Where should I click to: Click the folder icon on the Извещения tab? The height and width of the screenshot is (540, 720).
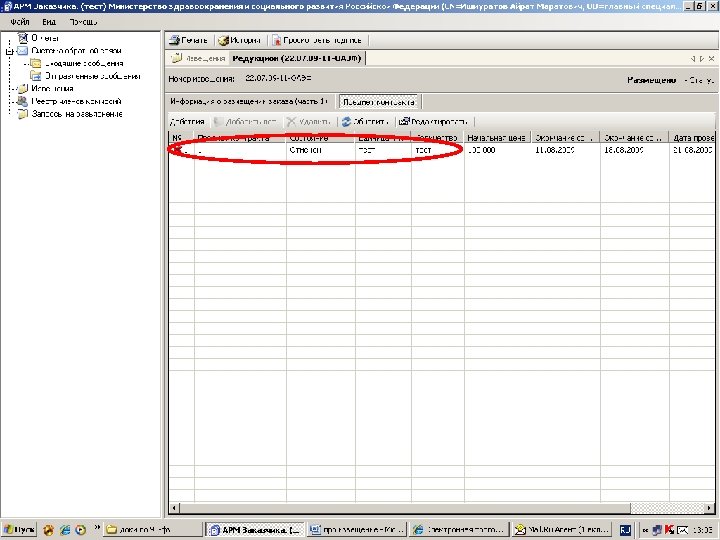[x=176, y=58]
